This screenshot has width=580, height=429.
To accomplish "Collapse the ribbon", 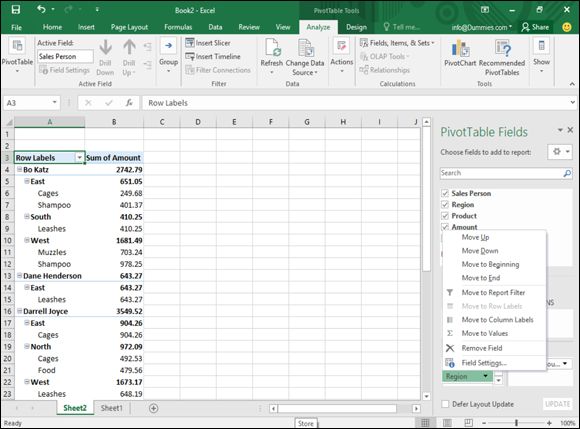I will [x=572, y=84].
